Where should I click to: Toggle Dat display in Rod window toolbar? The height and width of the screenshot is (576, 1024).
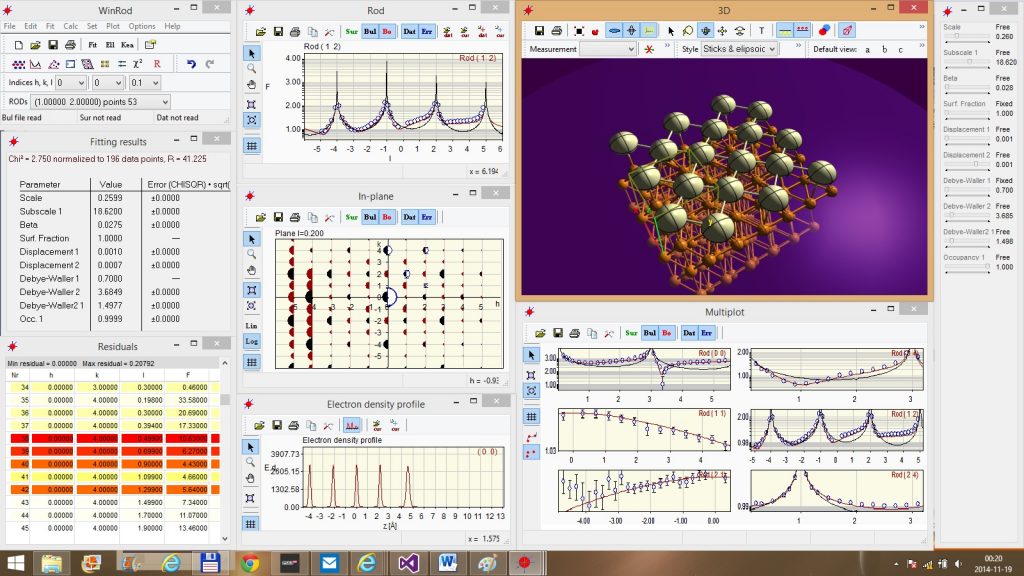click(409, 31)
